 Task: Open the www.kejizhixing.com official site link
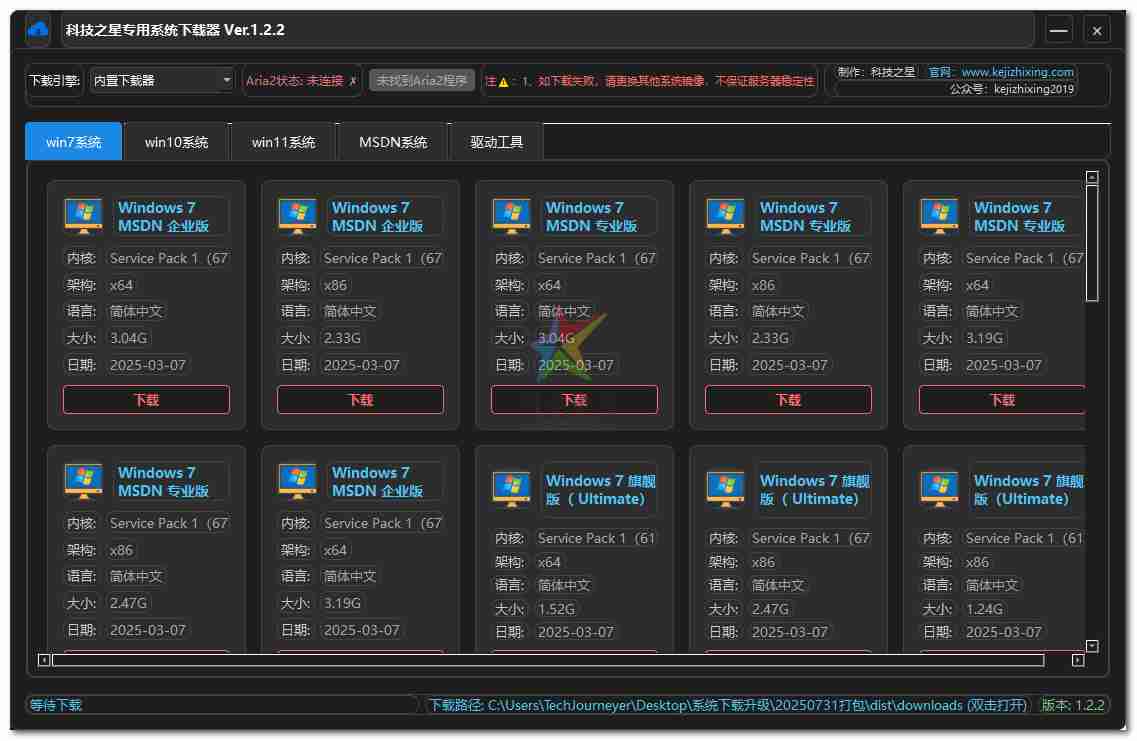[1017, 72]
